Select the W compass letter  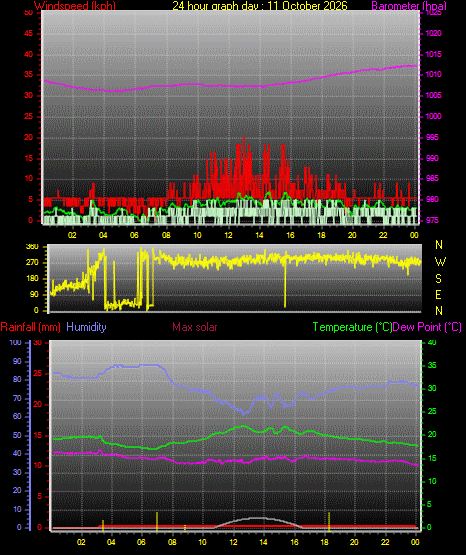[440, 262]
